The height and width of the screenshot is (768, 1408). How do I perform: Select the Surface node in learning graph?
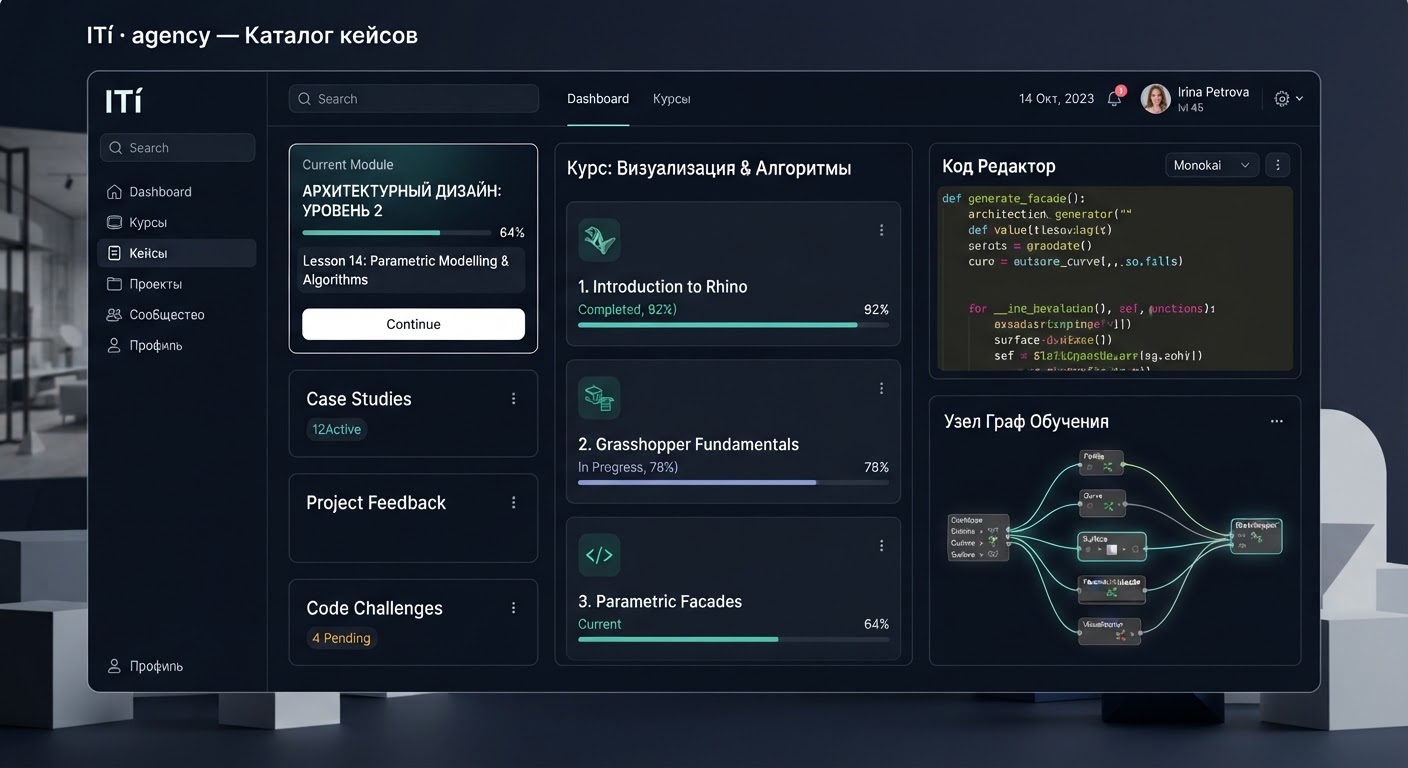click(1112, 546)
